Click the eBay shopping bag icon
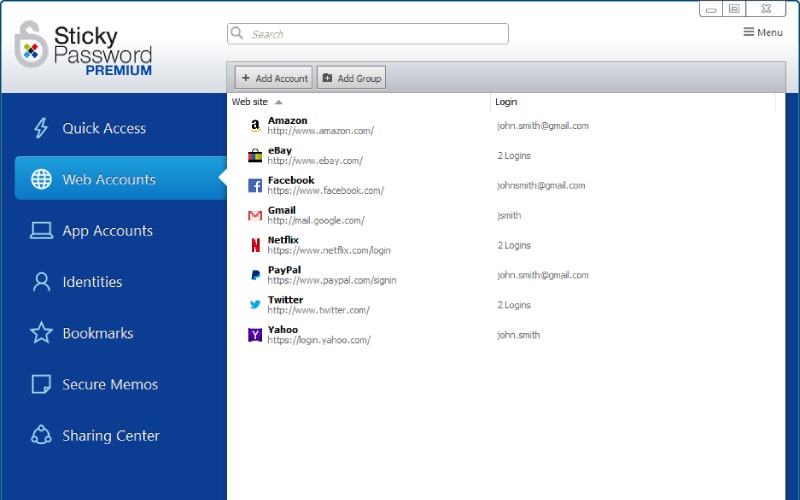The height and width of the screenshot is (500, 800). 255,156
